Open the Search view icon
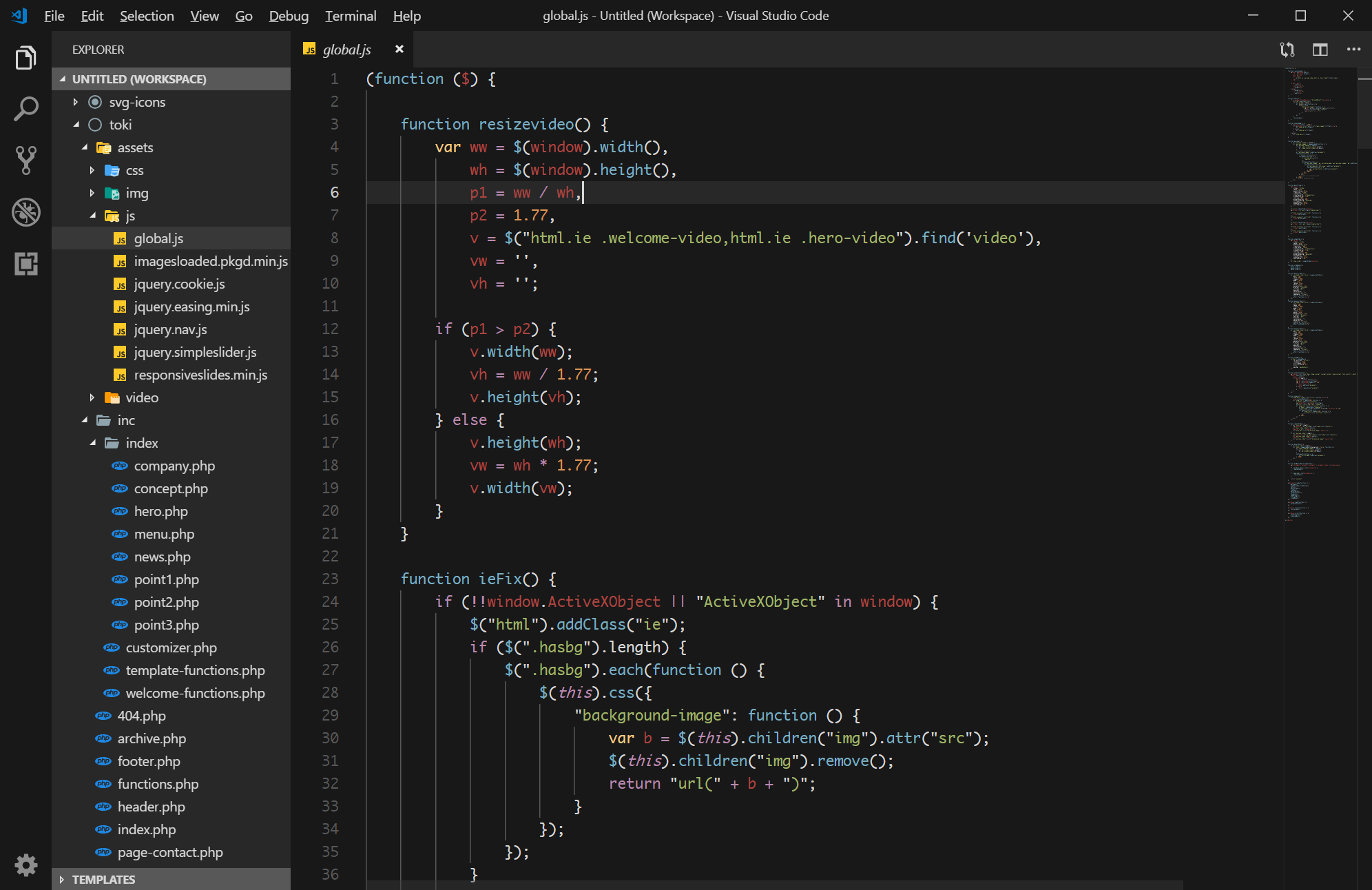This screenshot has width=1372, height=890. [x=25, y=109]
